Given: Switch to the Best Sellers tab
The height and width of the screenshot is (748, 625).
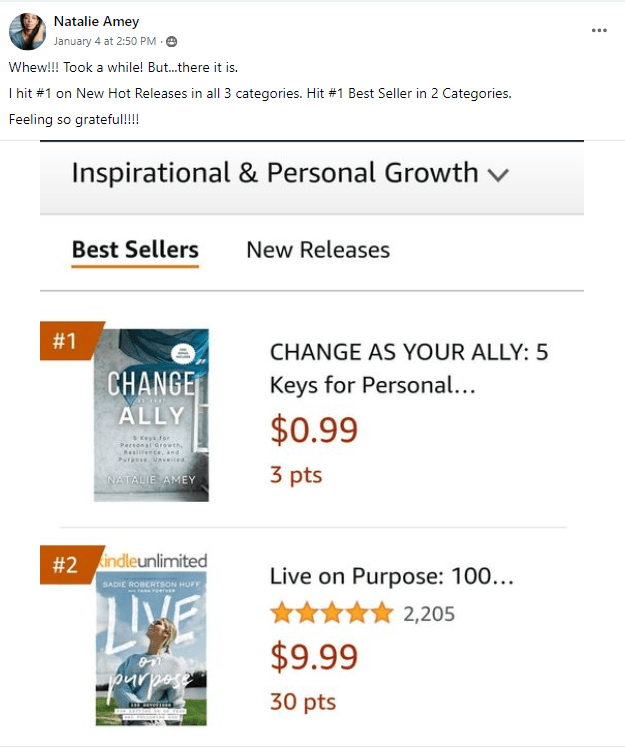Looking at the screenshot, I should pyautogui.click(x=135, y=250).
